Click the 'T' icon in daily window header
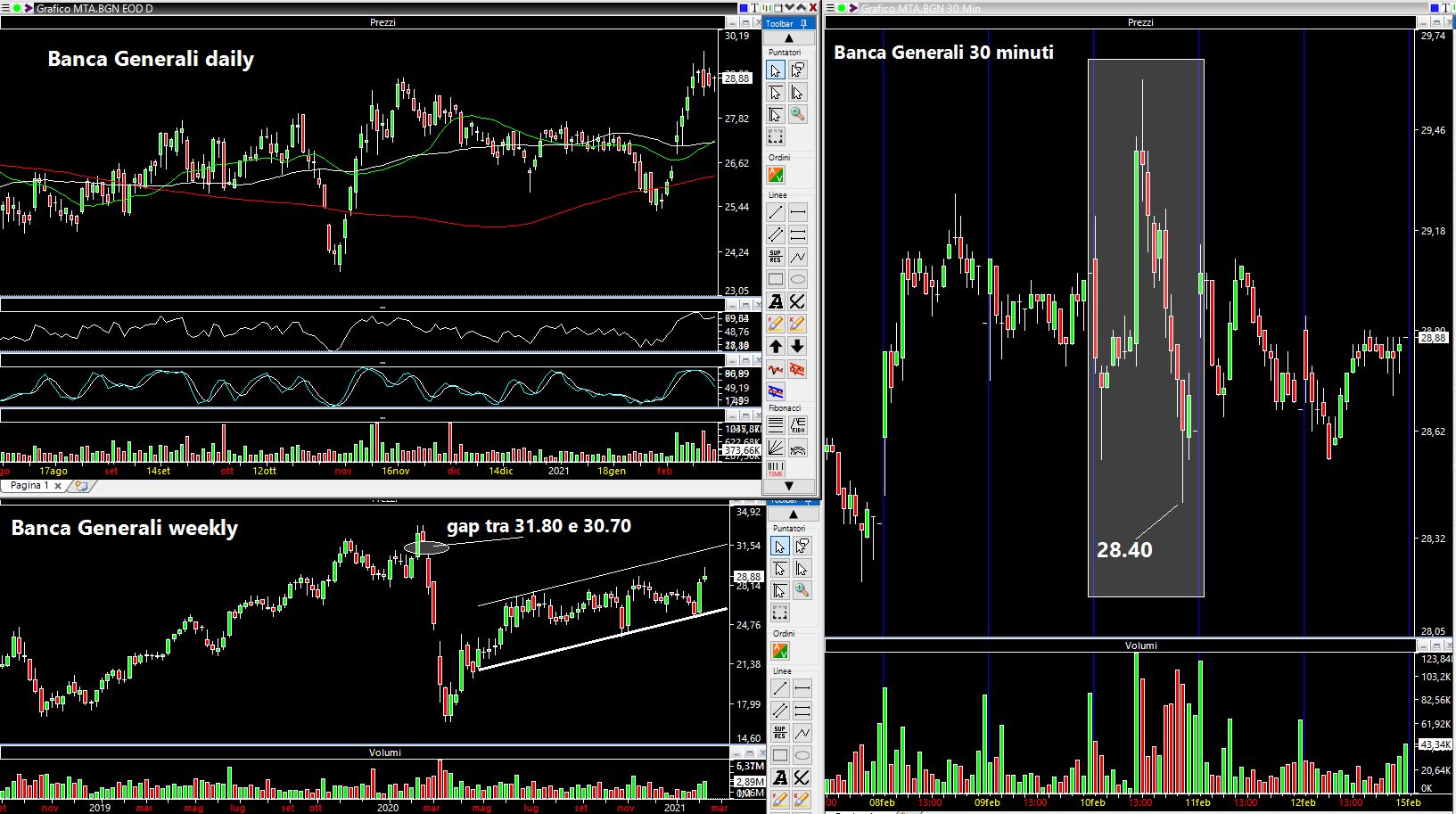The image size is (1456, 814). (754, 8)
